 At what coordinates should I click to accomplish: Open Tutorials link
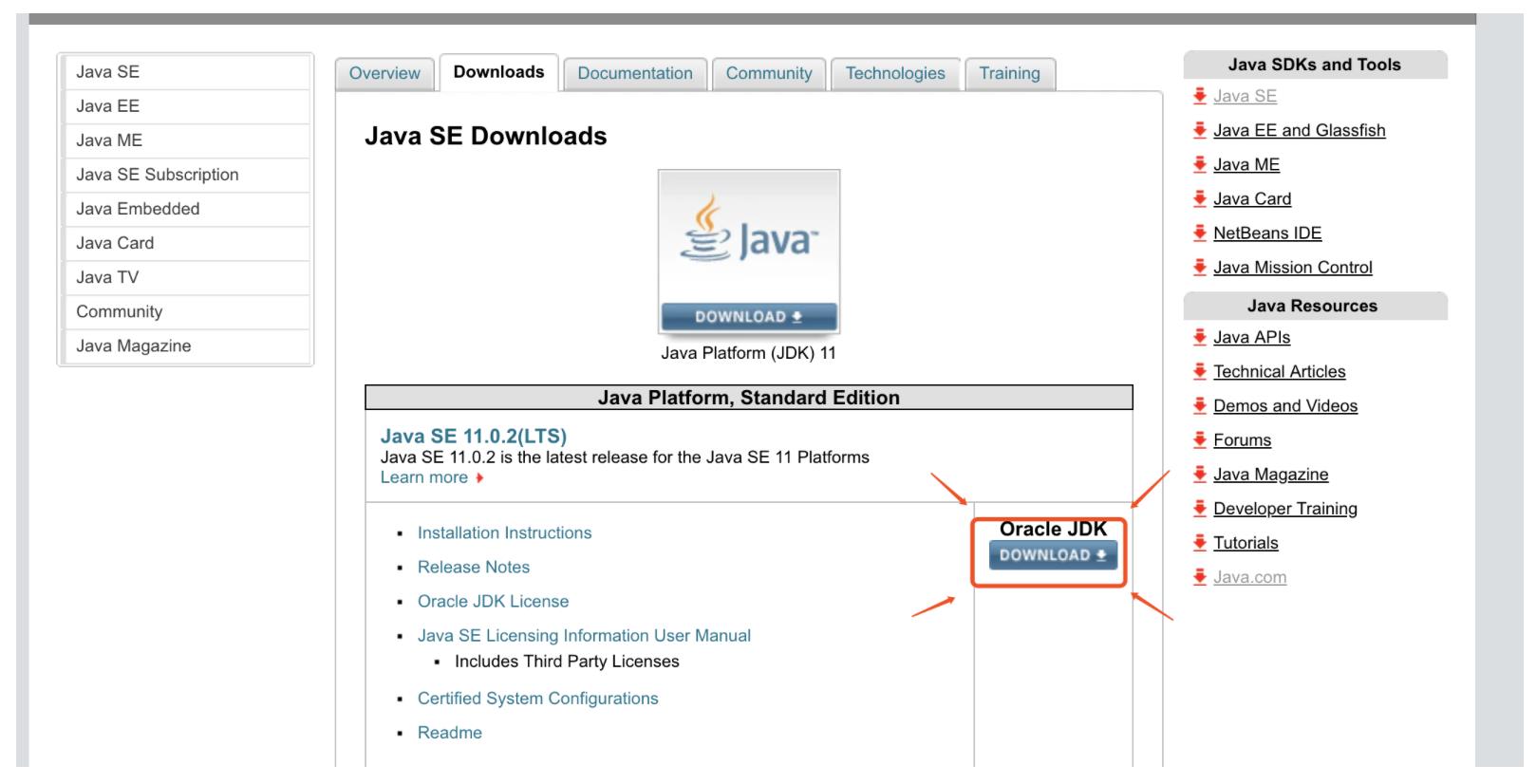(1246, 542)
